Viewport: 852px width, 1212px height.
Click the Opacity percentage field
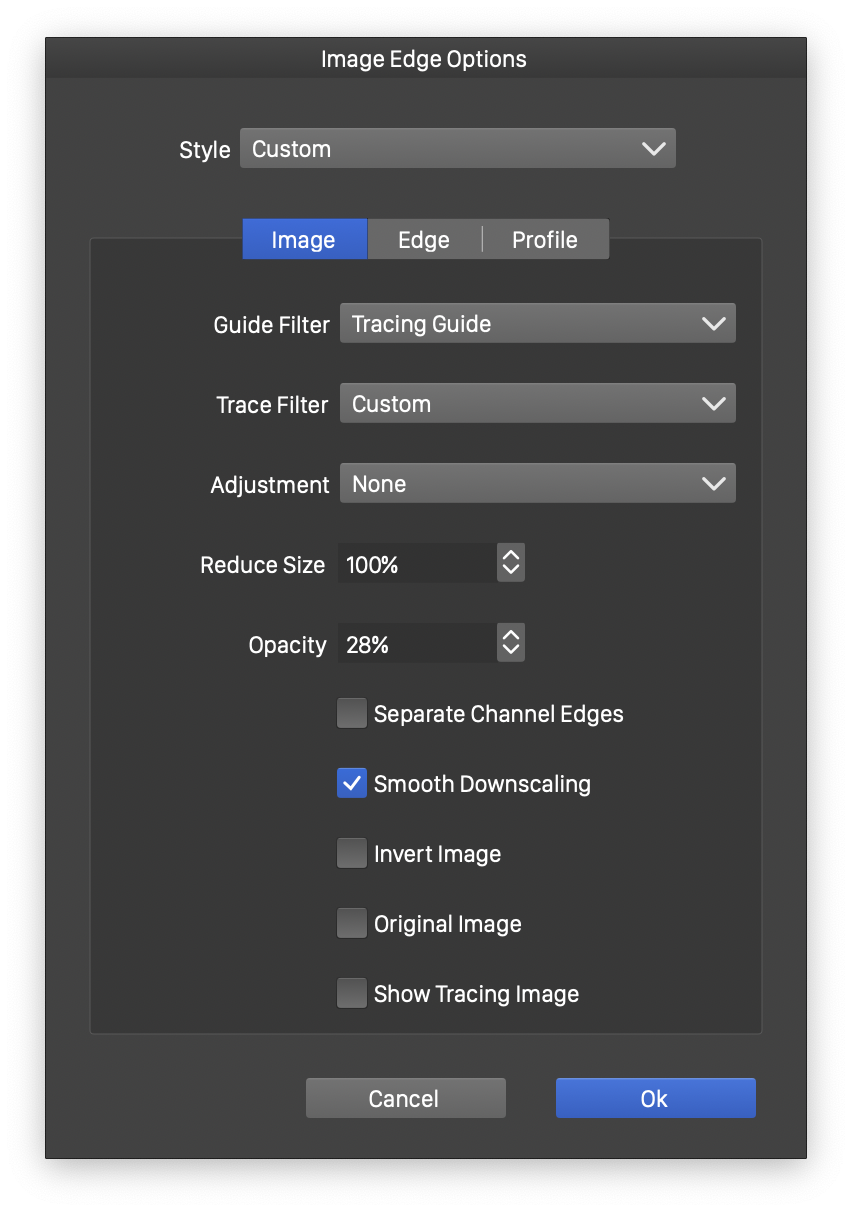[x=416, y=644]
